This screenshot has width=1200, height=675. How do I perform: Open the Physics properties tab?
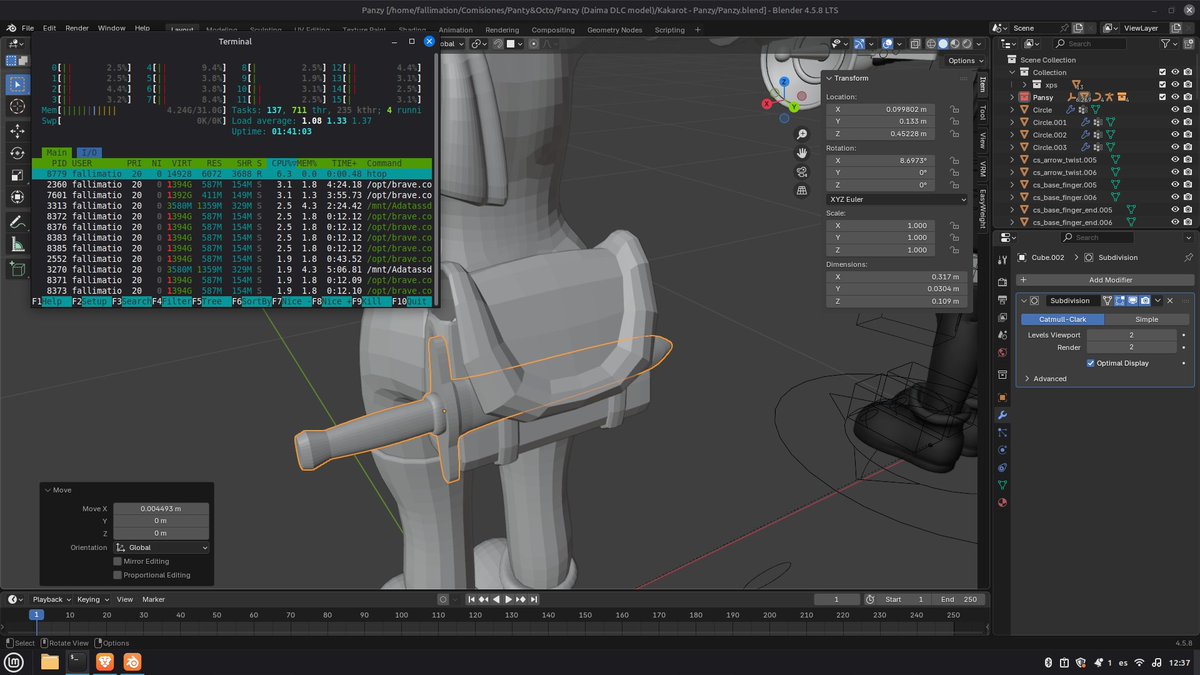pos(1002,450)
